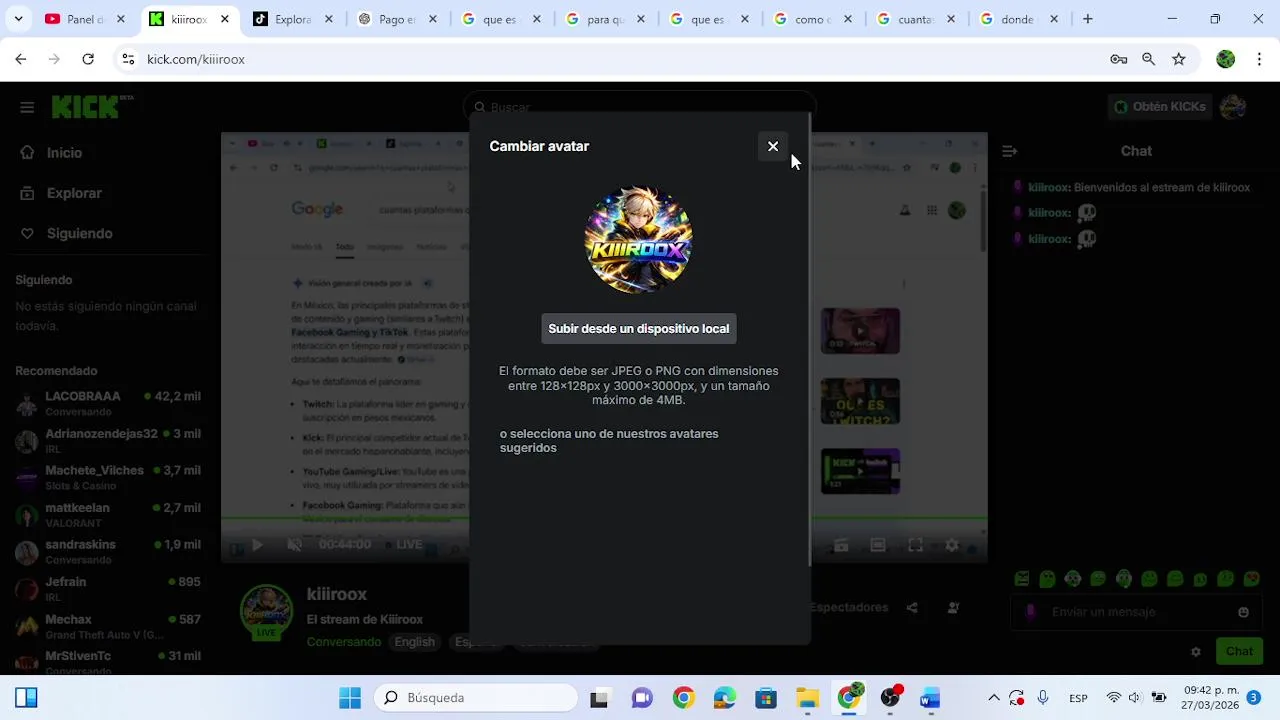
Task: Open the saved passwords key icon
Action: [x=1119, y=60]
